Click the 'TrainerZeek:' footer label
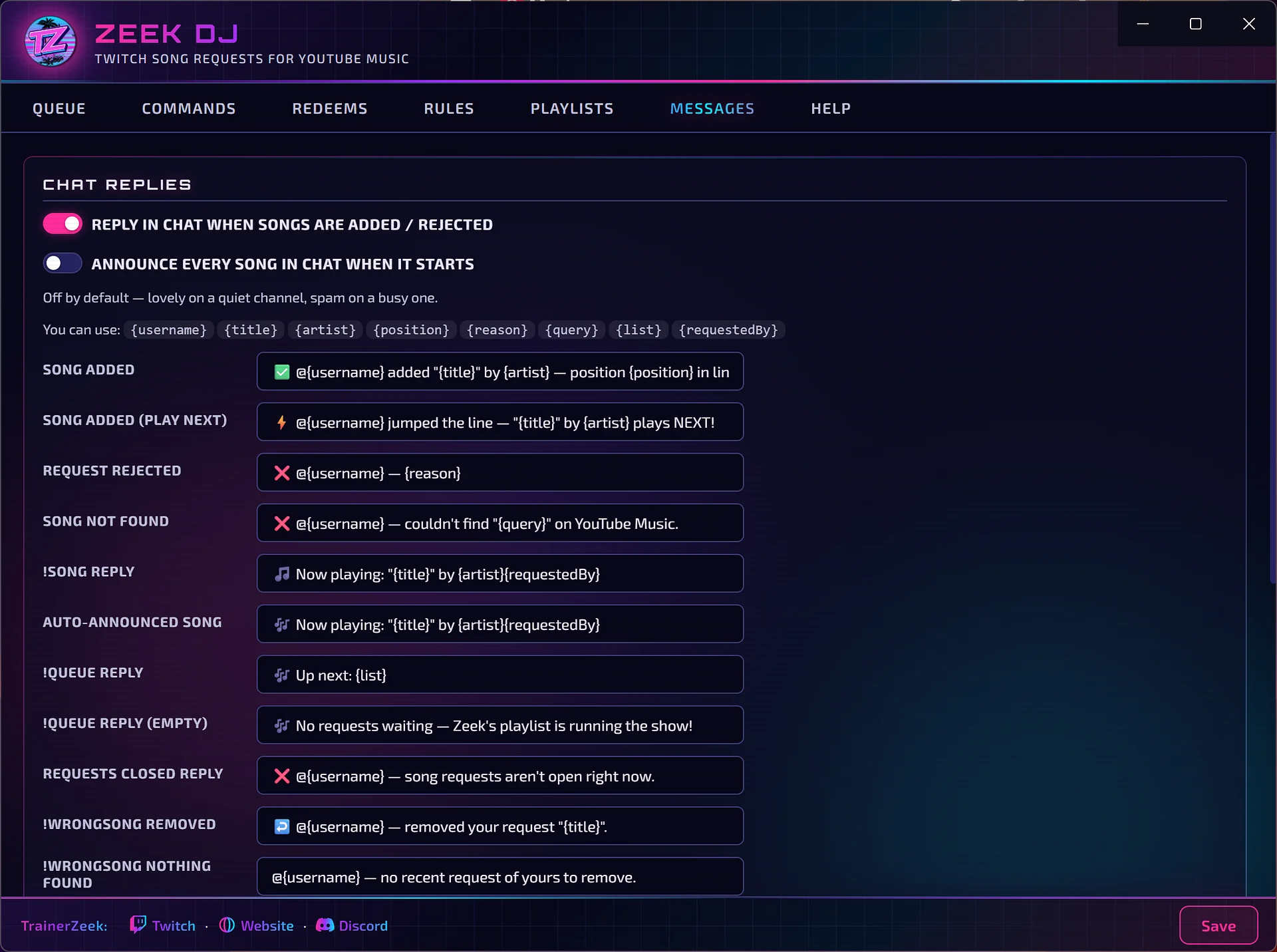This screenshot has height=952, width=1277. click(64, 925)
